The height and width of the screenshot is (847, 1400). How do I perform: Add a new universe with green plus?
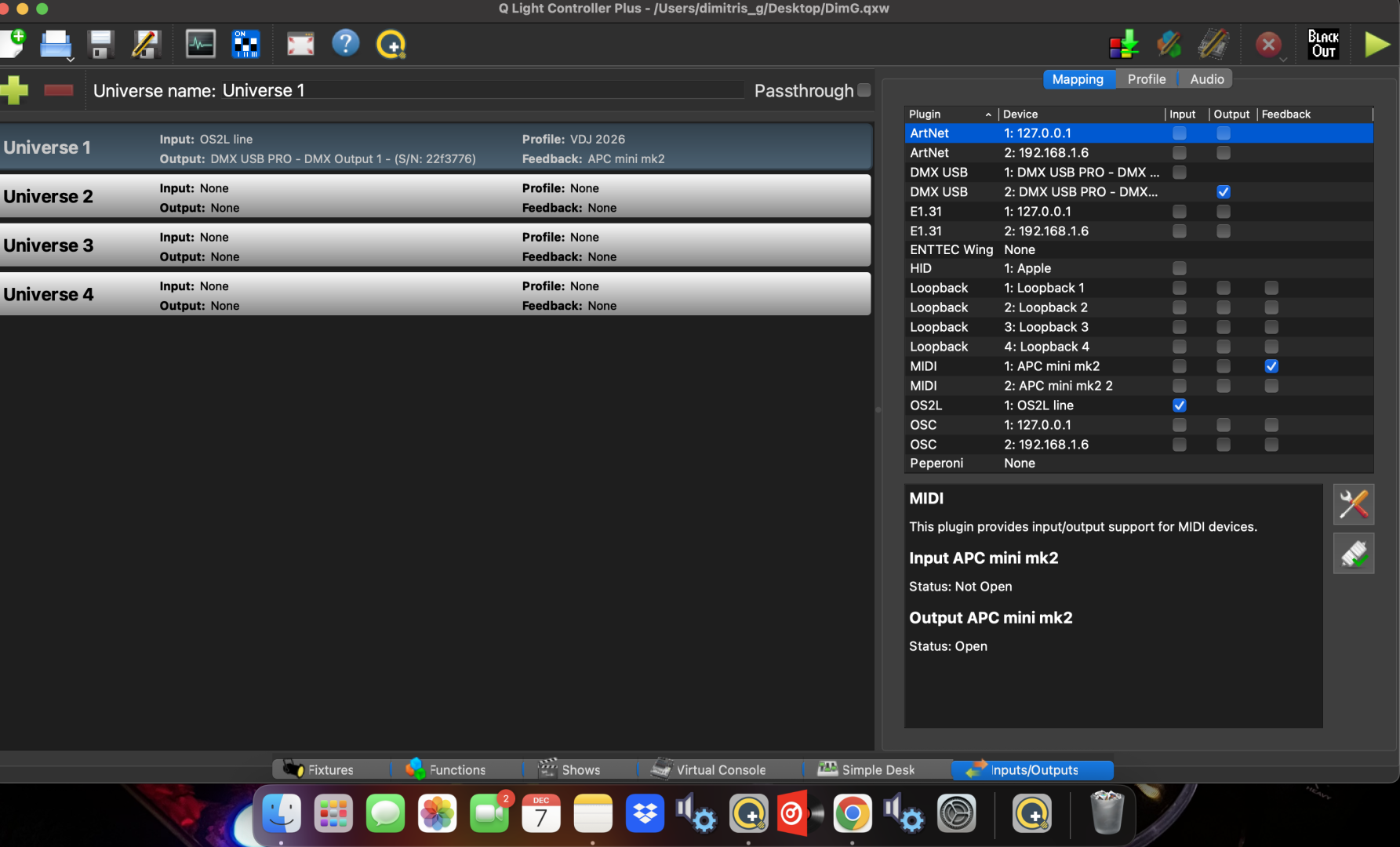coord(15,90)
